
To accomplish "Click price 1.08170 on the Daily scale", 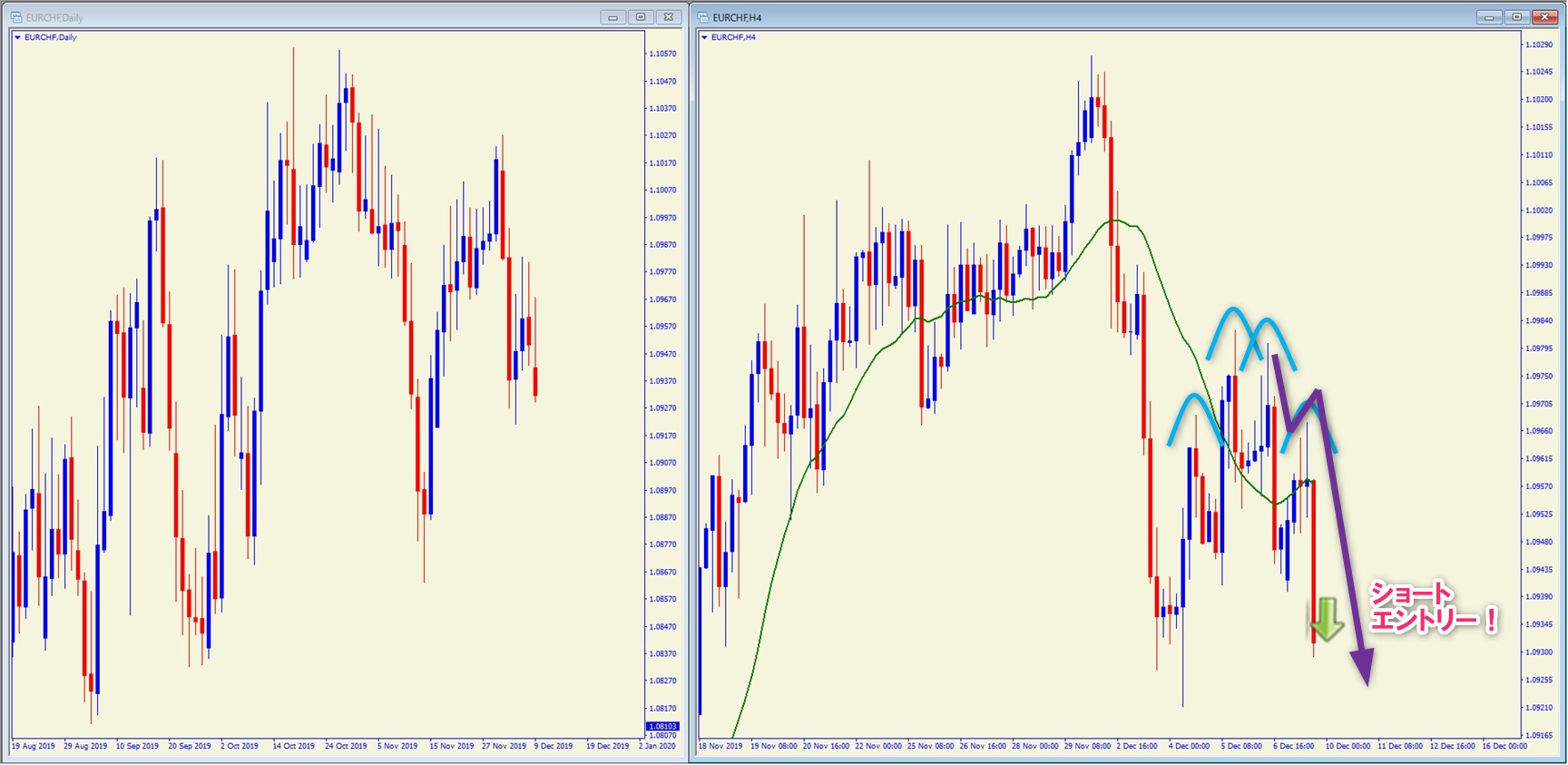I will point(663,709).
